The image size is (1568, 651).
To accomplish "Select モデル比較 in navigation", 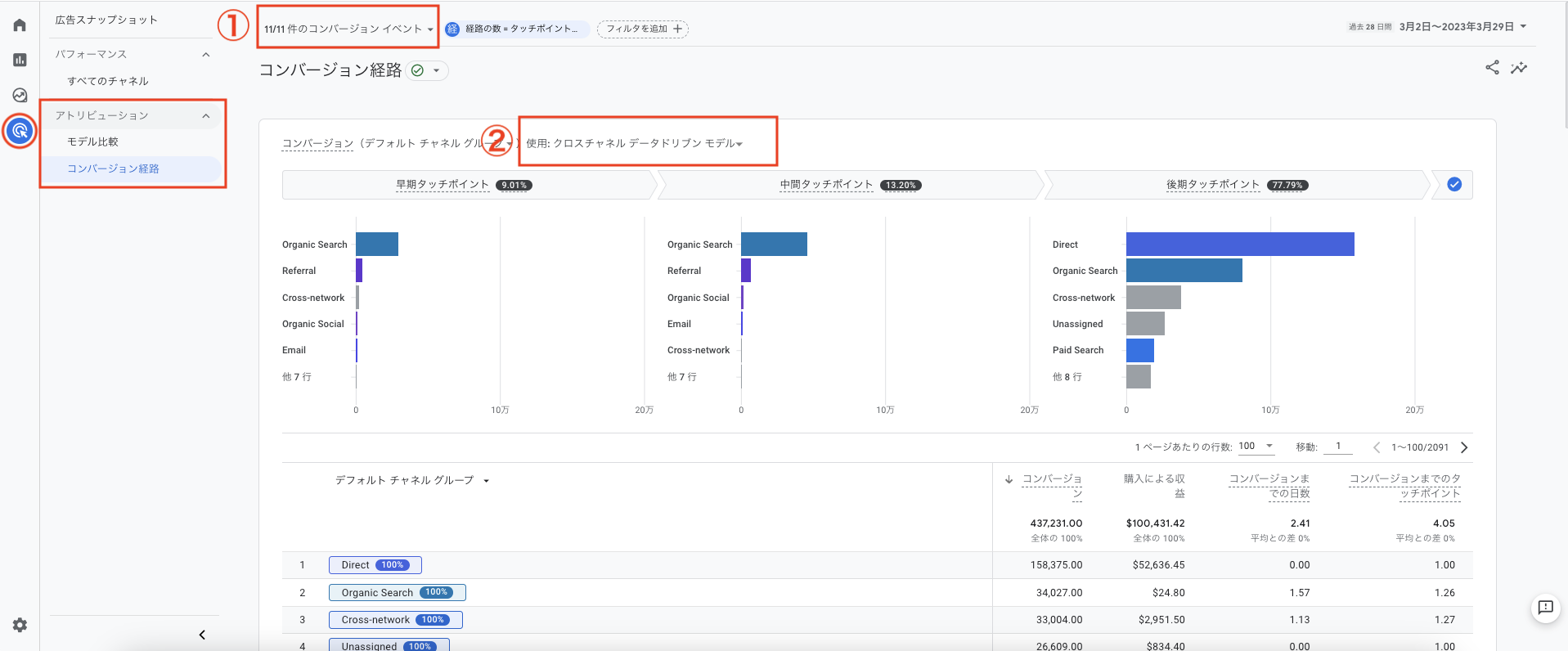I will (92, 141).
